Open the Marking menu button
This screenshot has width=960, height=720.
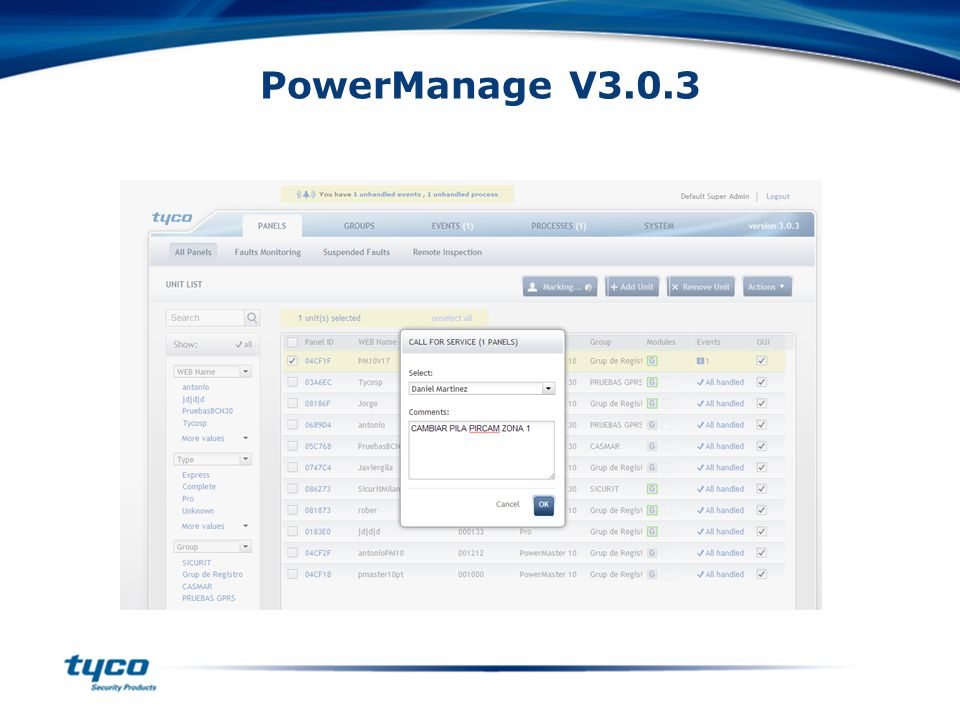[560, 287]
